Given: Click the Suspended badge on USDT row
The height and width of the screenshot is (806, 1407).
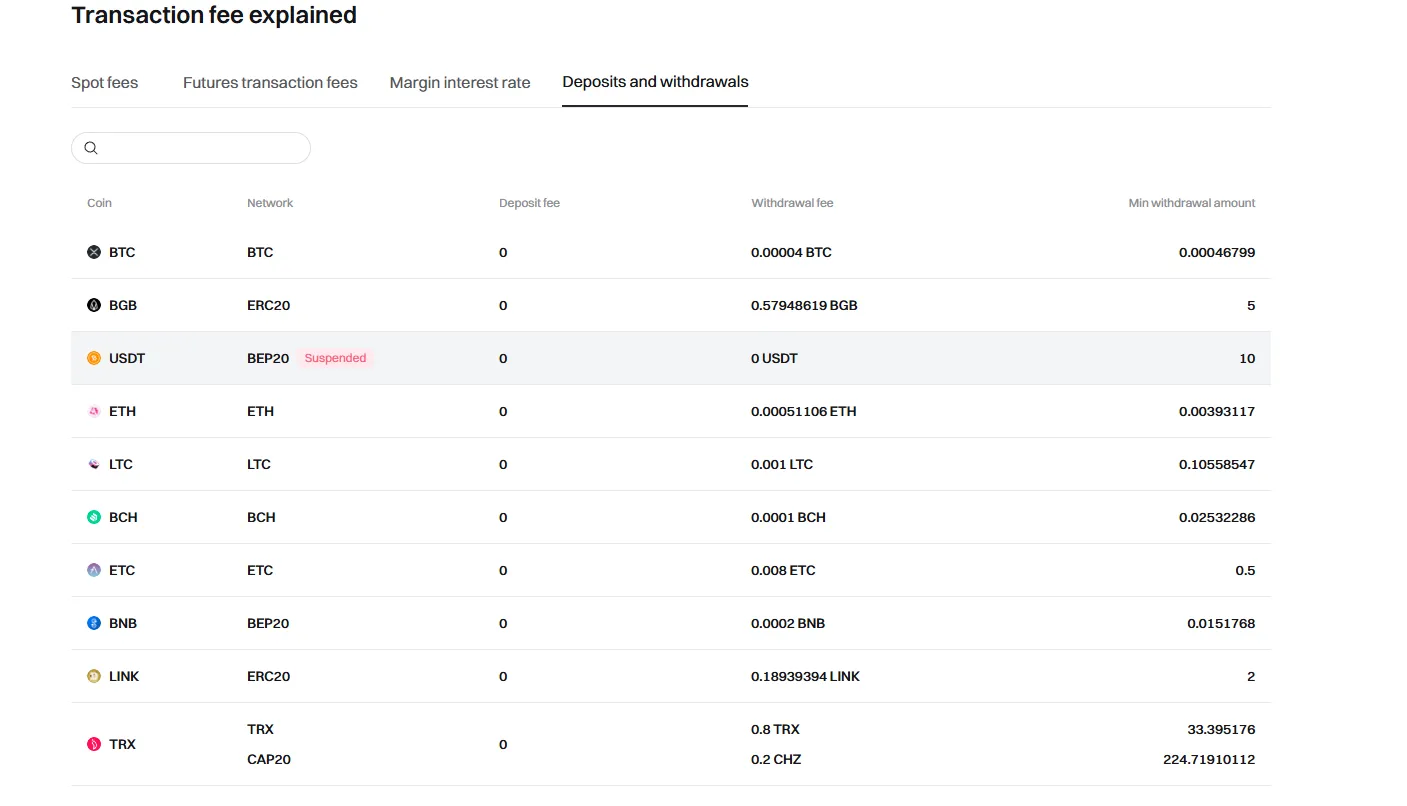Looking at the screenshot, I should tap(335, 358).
